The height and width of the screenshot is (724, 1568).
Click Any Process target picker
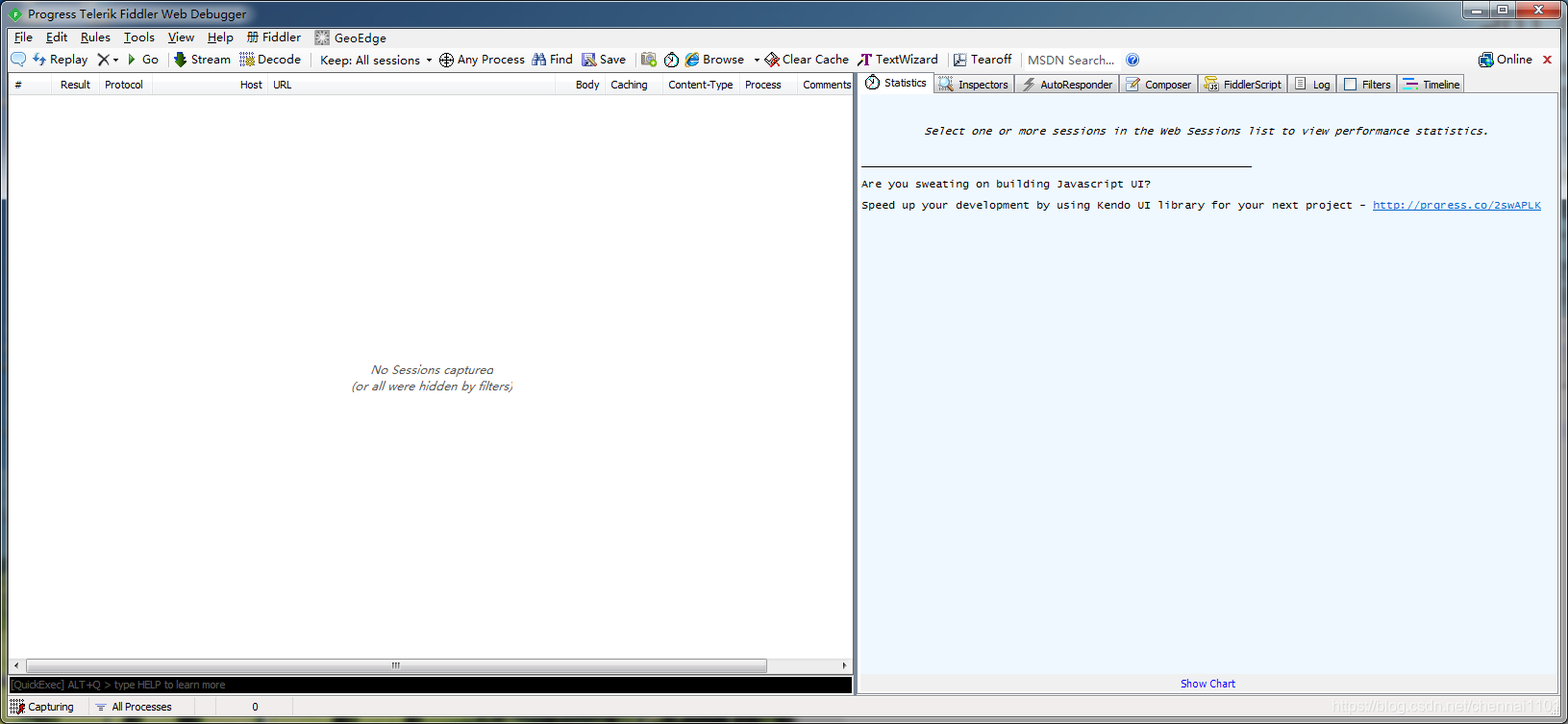click(x=482, y=60)
